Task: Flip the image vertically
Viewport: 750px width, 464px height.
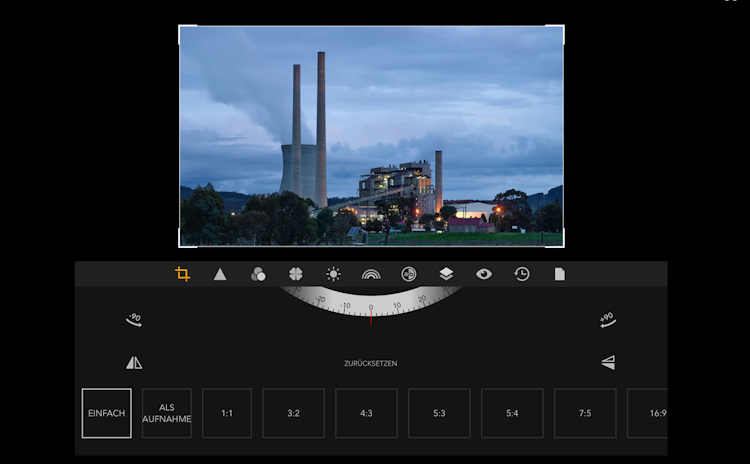Action: [608, 363]
